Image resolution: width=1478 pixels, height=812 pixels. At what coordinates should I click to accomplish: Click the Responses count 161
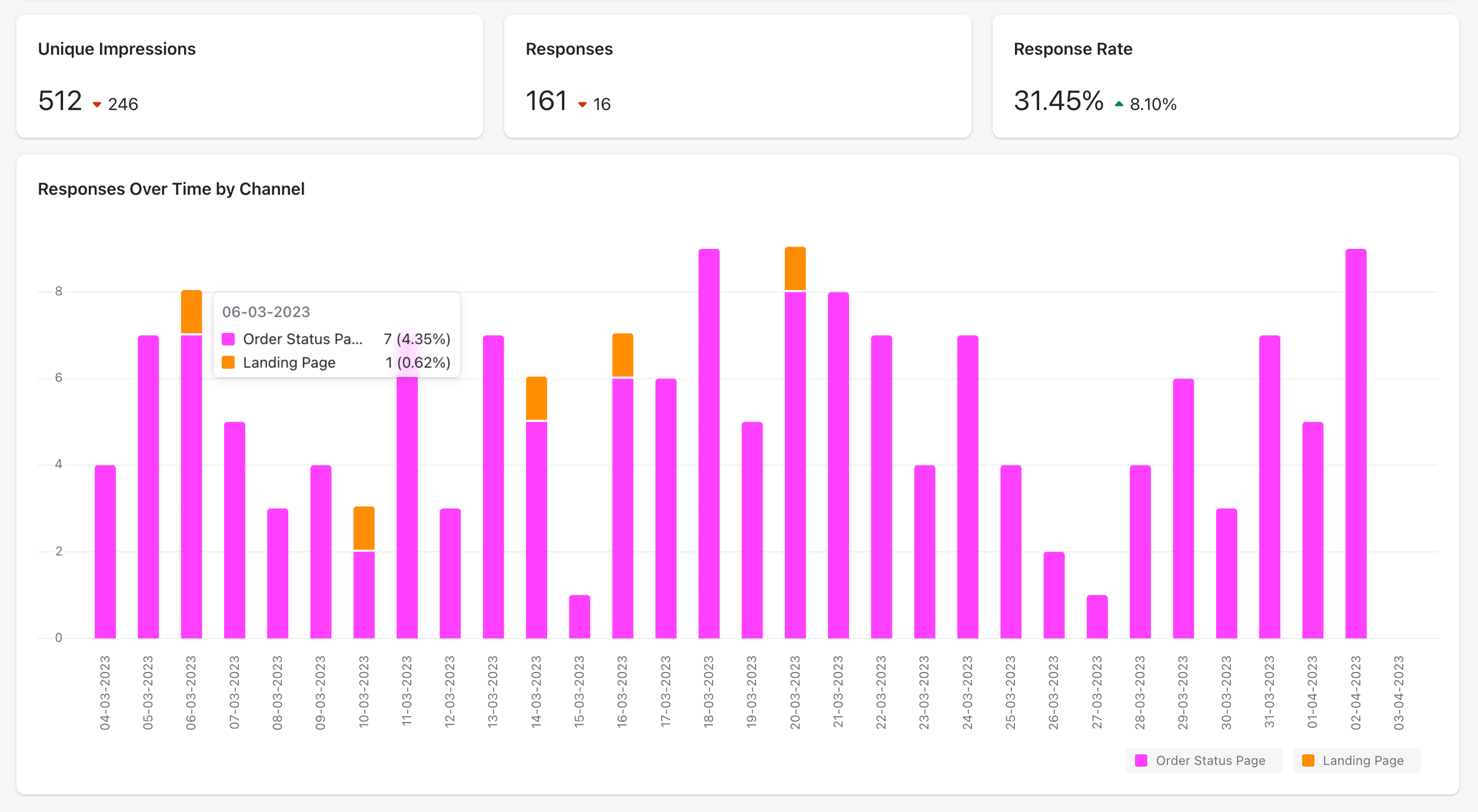[x=546, y=101]
